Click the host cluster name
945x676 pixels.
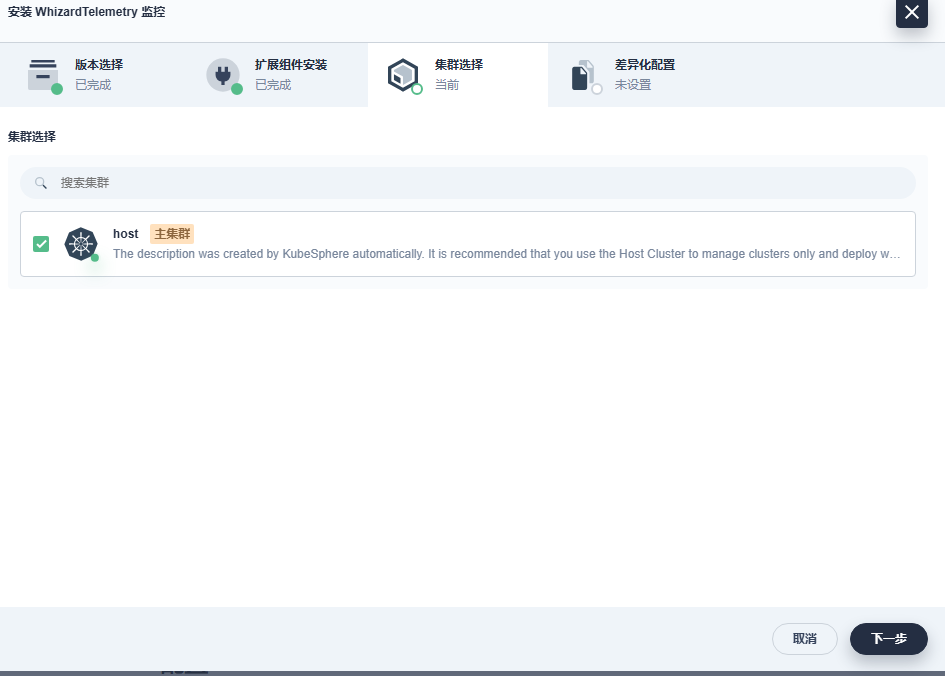coord(125,234)
